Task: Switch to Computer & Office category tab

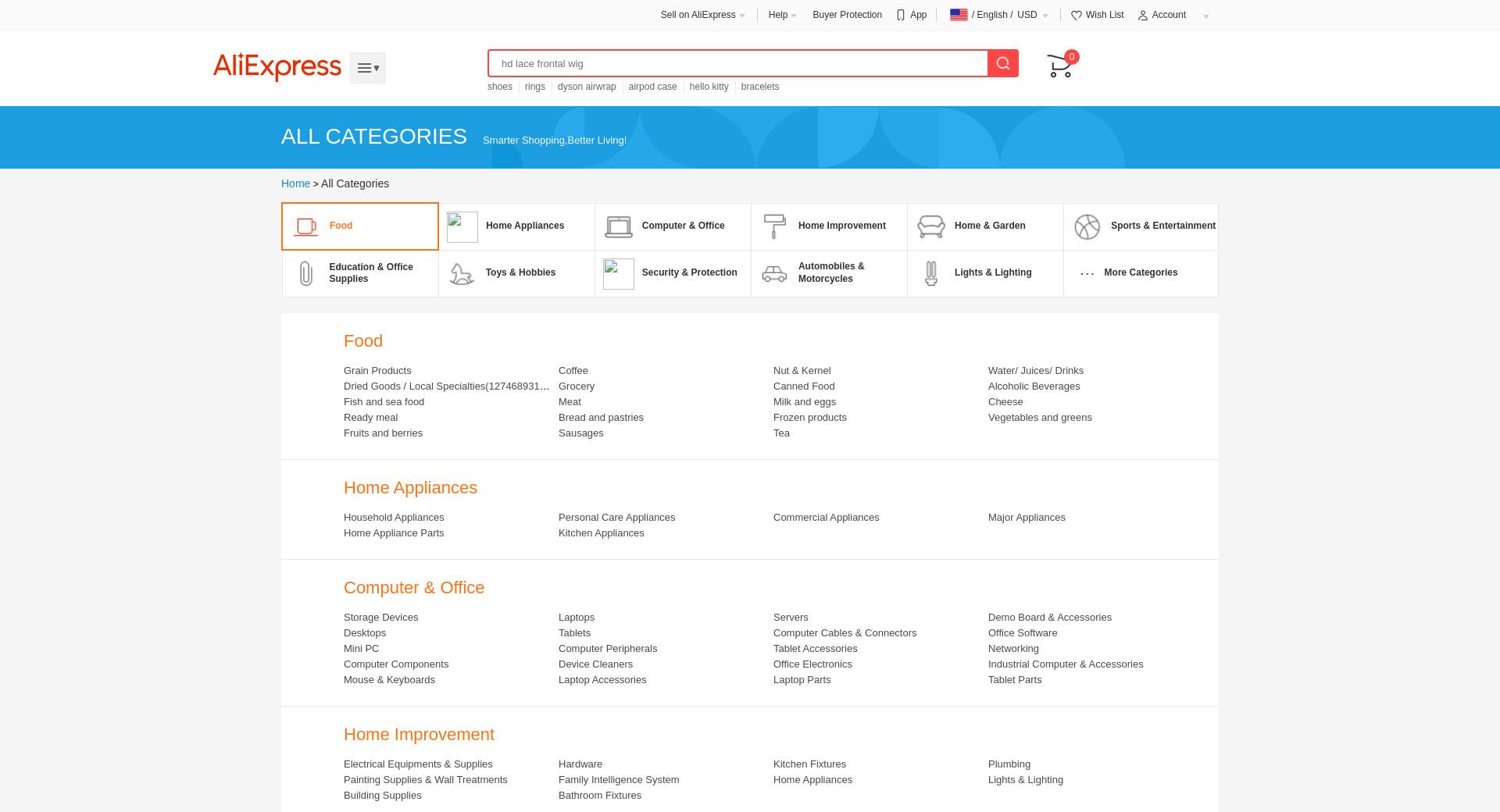Action: [673, 226]
